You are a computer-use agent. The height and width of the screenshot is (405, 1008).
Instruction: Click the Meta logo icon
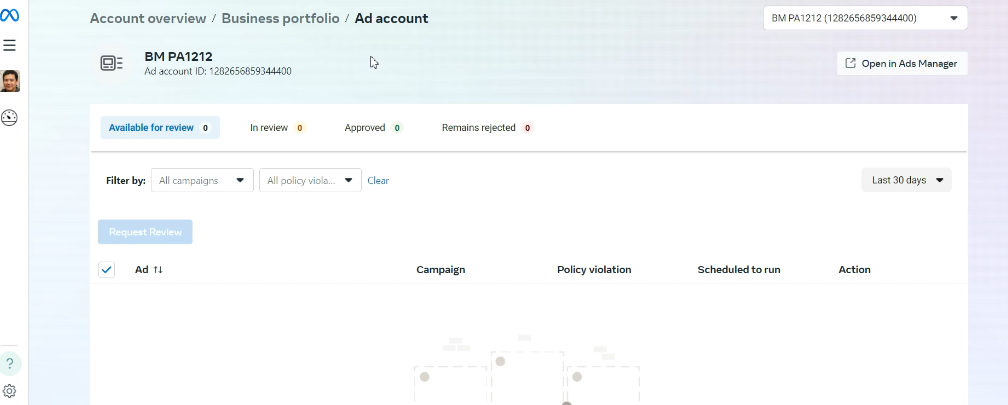(10, 17)
